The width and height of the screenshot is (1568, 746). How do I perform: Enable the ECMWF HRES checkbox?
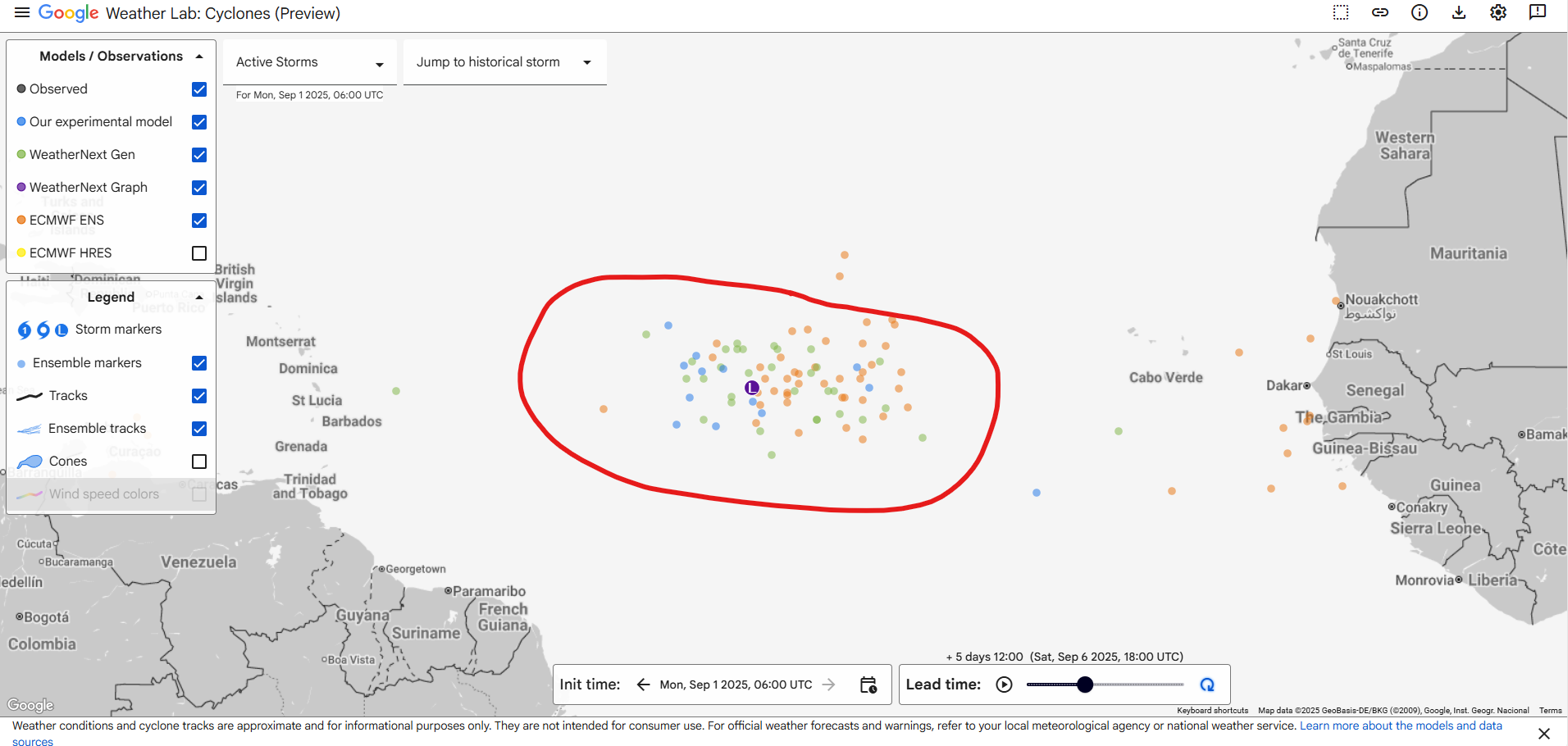point(199,253)
